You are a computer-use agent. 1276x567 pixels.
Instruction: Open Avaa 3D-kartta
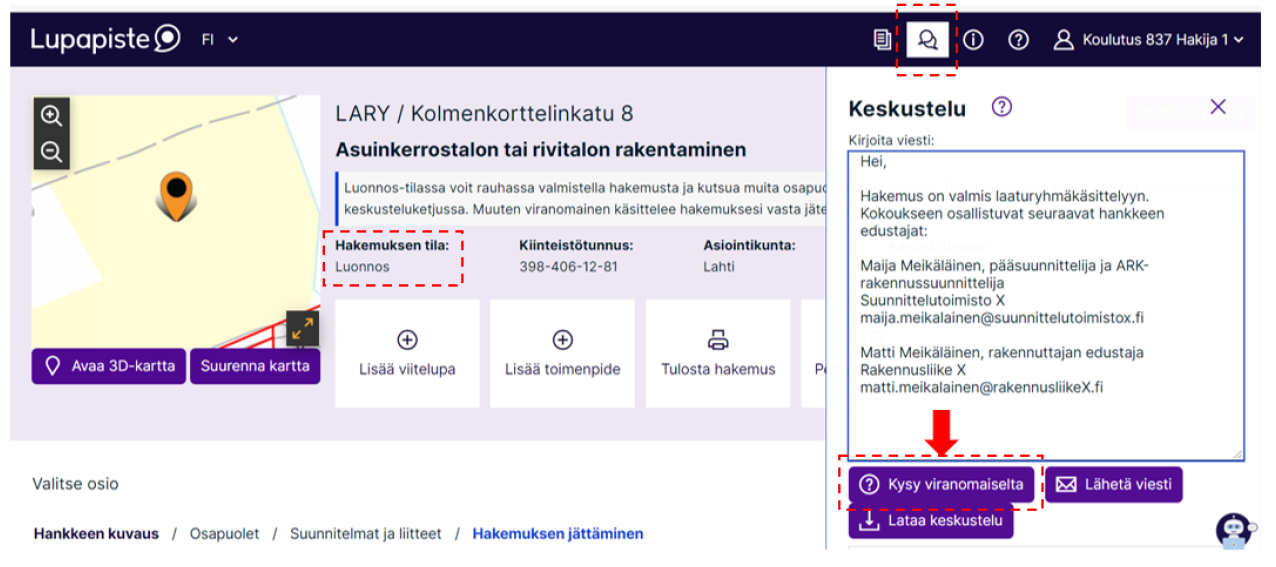pyautogui.click(x=109, y=366)
